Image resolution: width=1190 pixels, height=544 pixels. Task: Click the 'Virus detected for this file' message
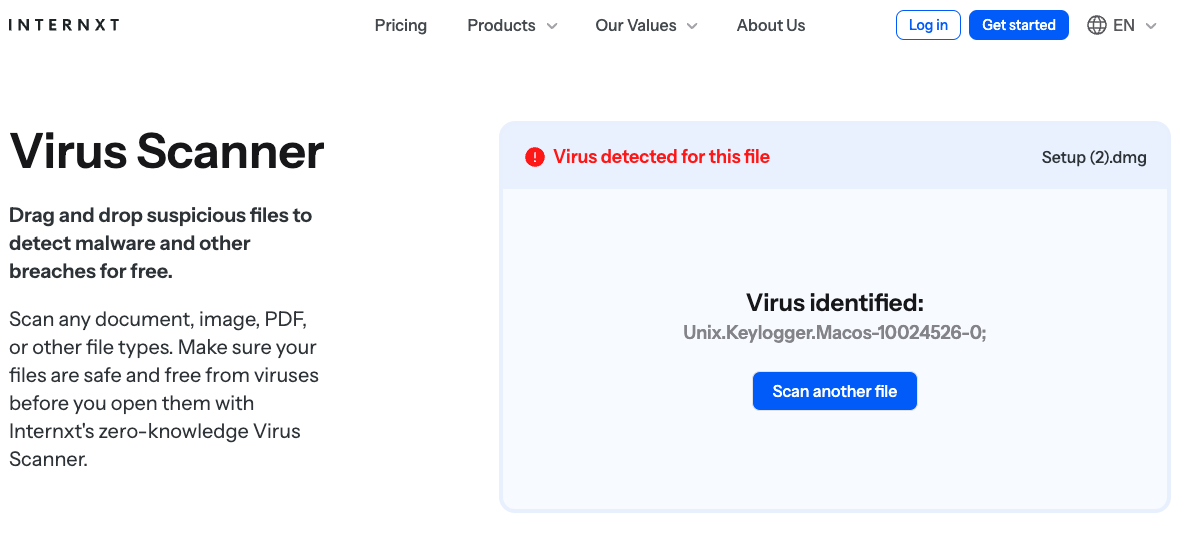point(661,157)
